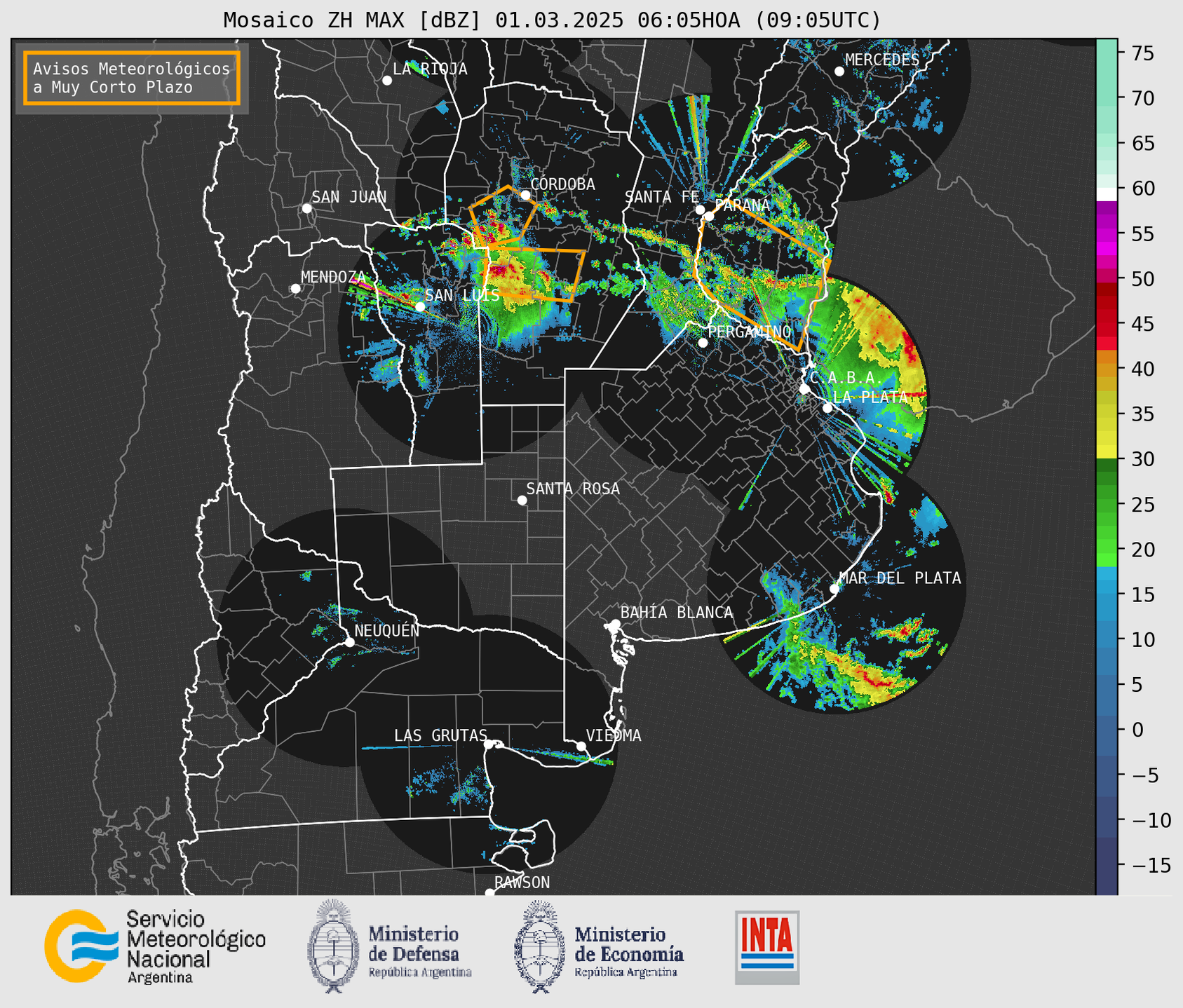Click the white 60 dBZ color band
Image resolution: width=1183 pixels, height=1008 pixels.
pyautogui.click(x=1107, y=194)
